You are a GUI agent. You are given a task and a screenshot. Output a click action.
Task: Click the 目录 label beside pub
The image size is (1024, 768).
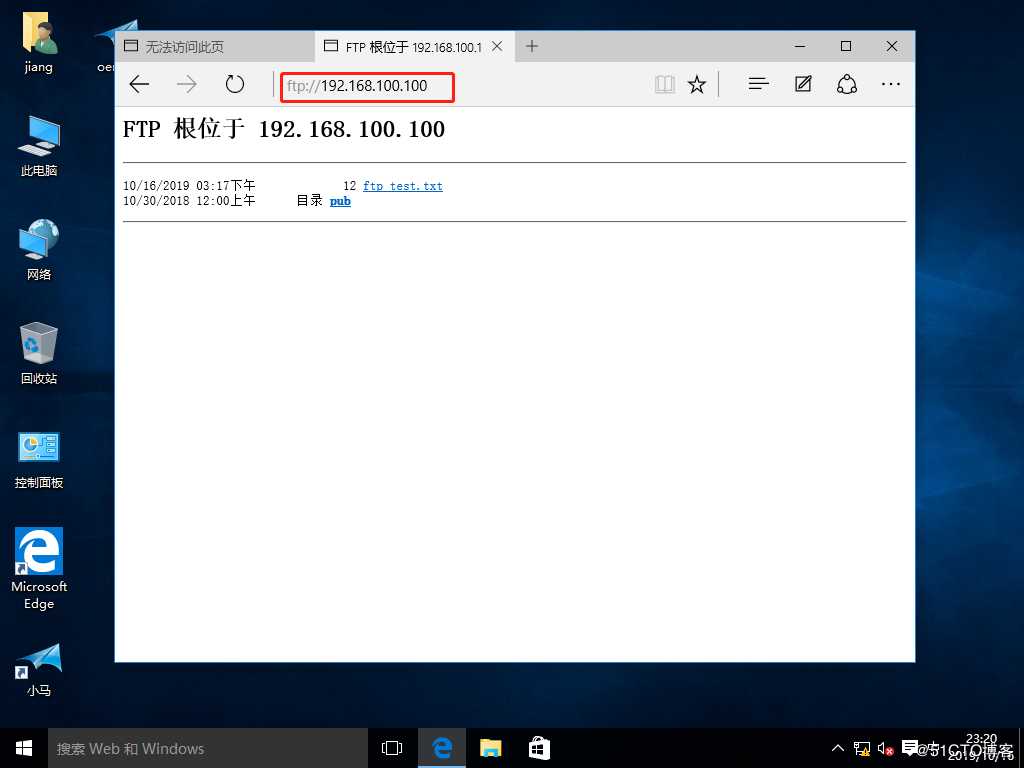[310, 201]
